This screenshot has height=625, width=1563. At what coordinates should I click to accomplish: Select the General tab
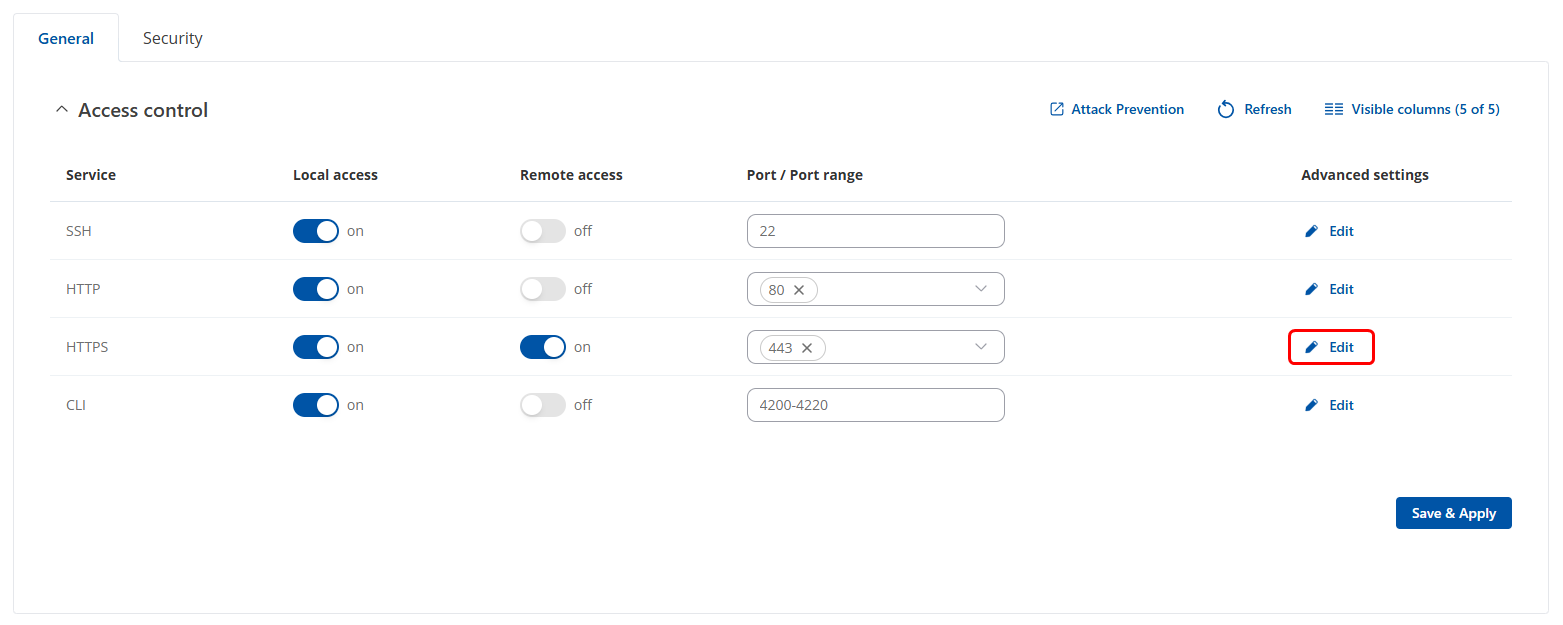pos(66,38)
